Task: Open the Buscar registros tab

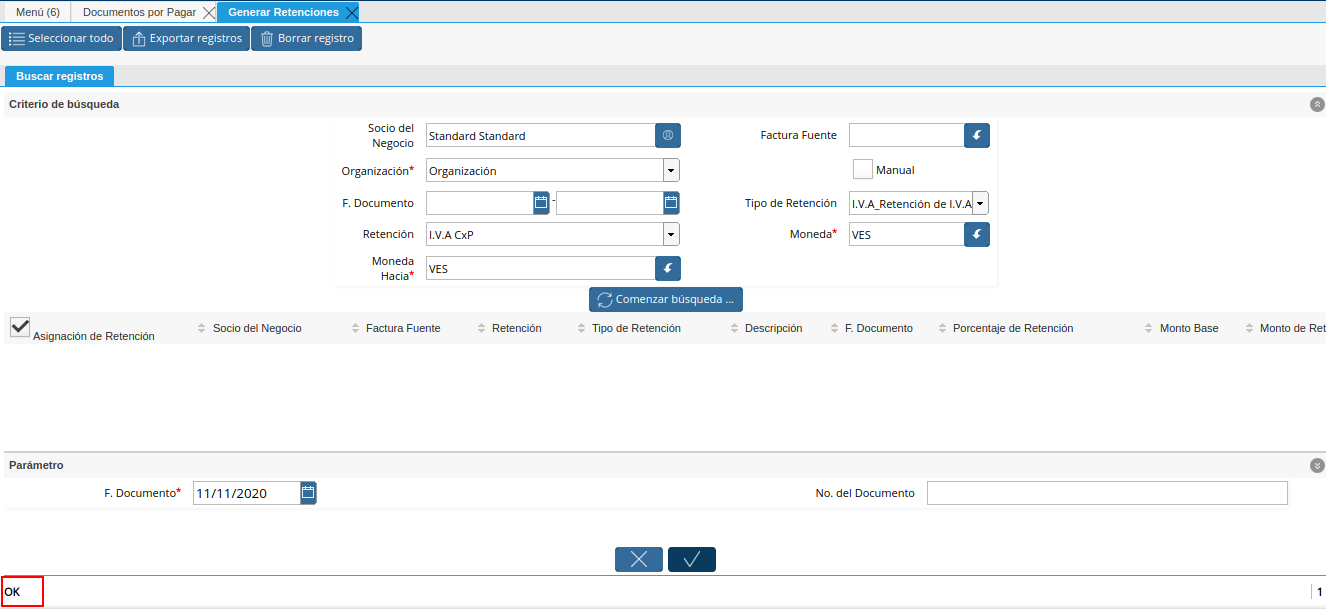Action: [60, 76]
